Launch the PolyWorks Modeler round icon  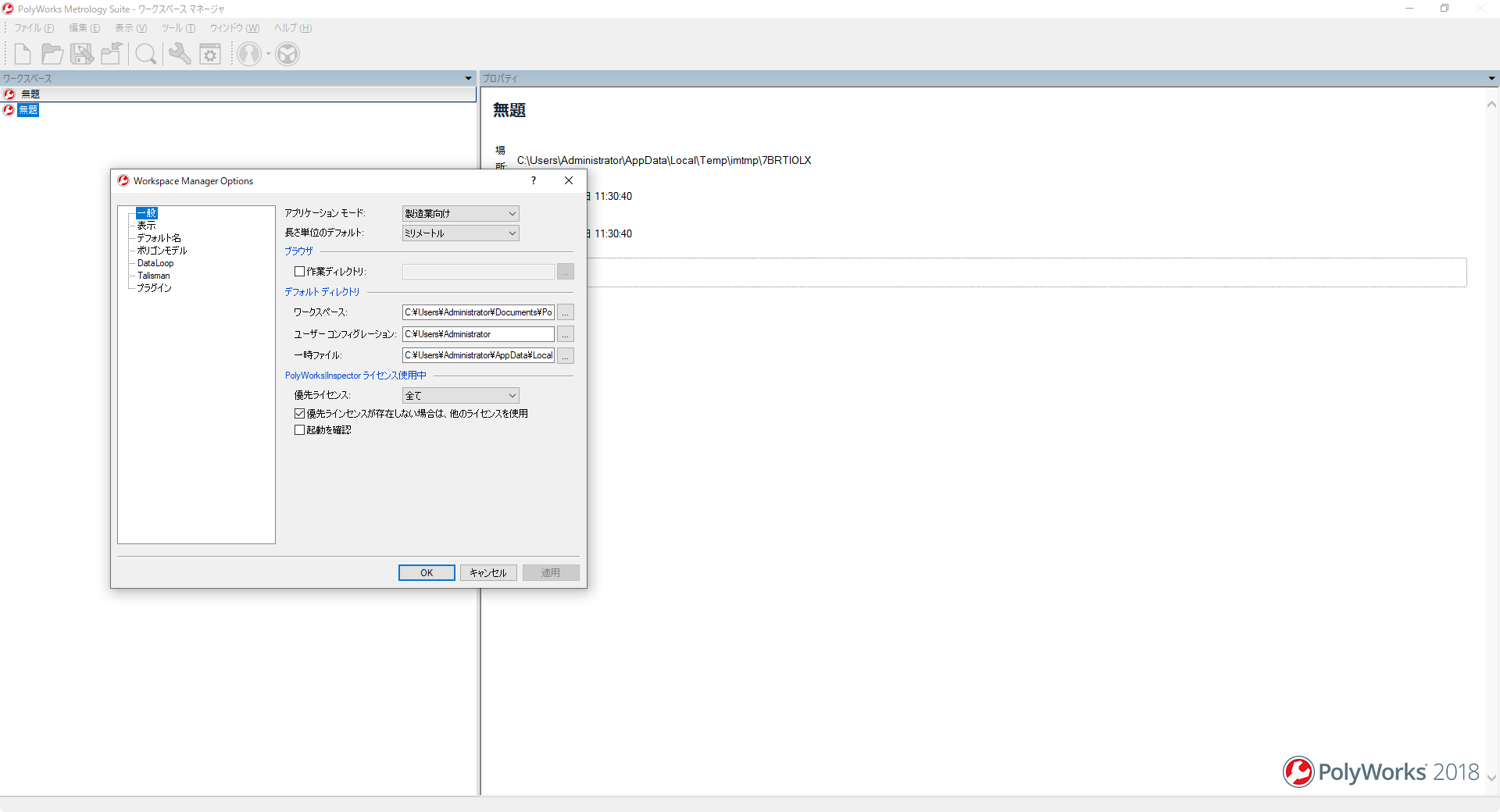coord(287,54)
